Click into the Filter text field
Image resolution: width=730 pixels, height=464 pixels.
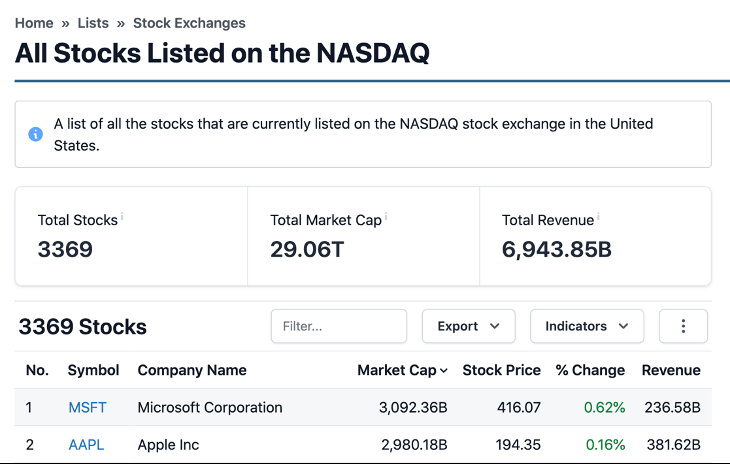339,326
